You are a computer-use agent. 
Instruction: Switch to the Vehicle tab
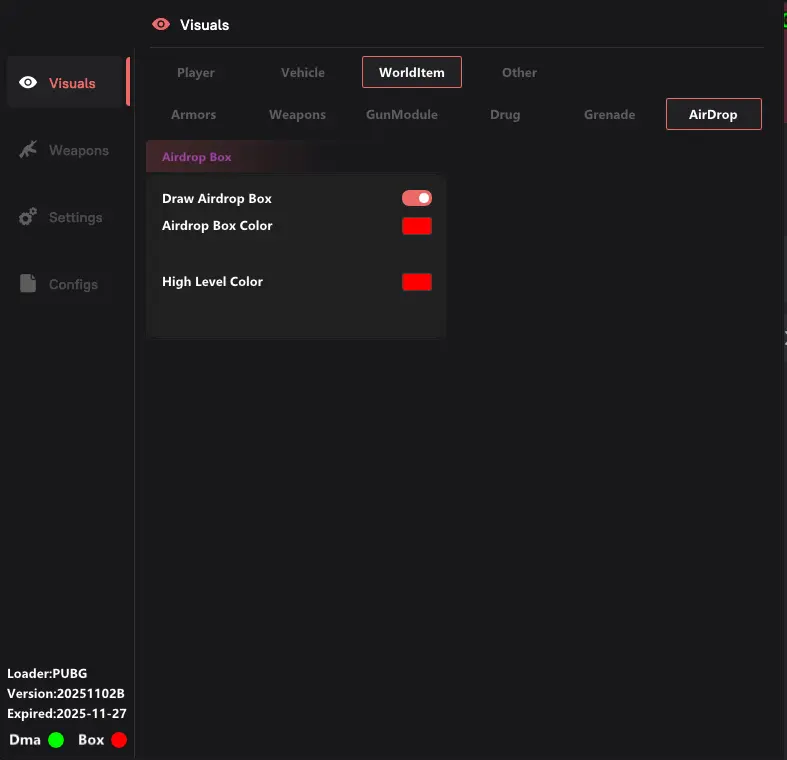(303, 72)
